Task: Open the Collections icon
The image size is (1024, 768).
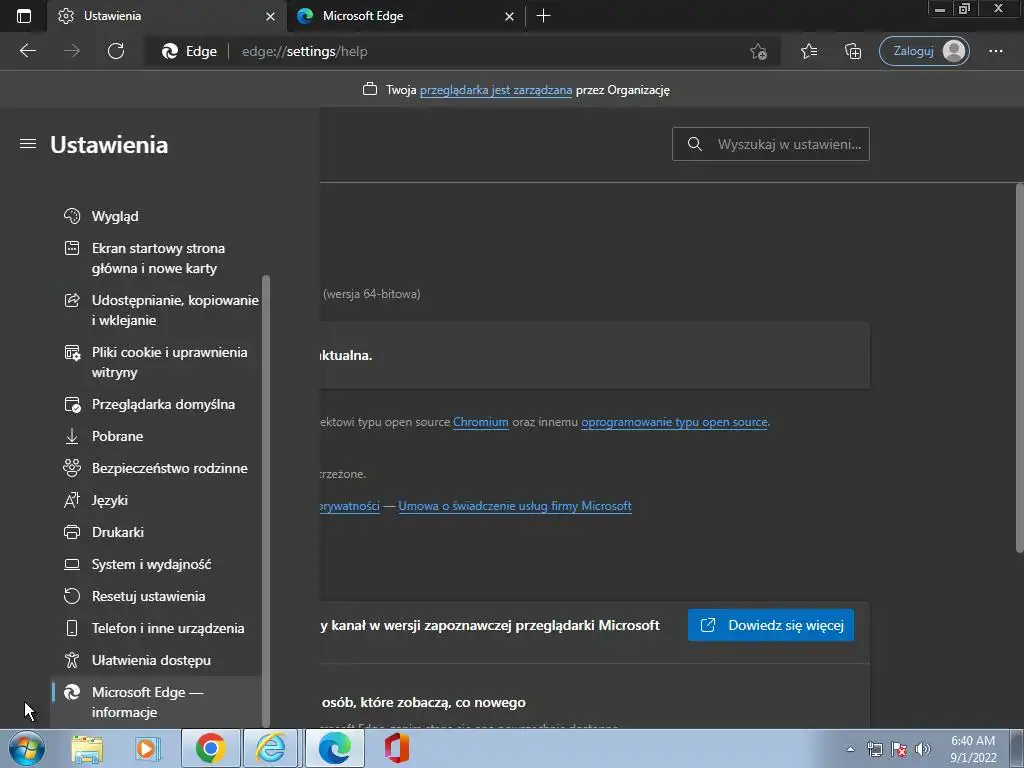Action: click(852, 51)
